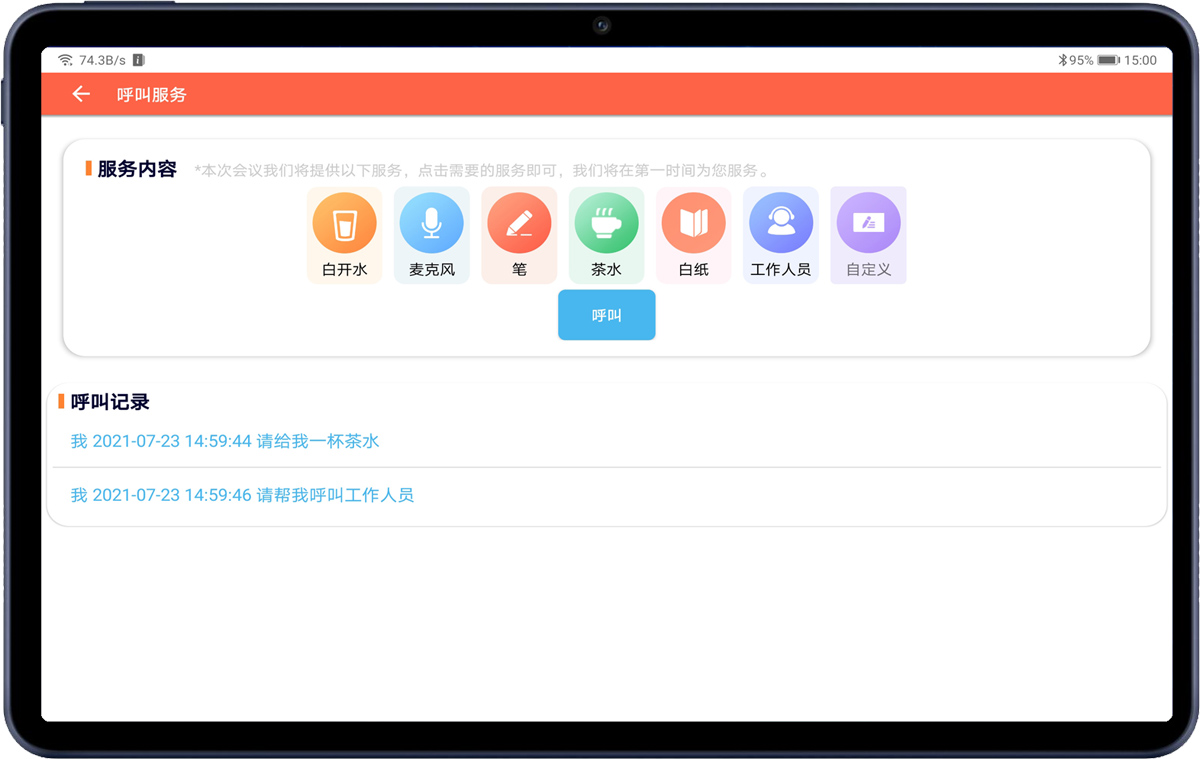
Task: Tap the notification icon beside network speed
Action: coord(139,60)
